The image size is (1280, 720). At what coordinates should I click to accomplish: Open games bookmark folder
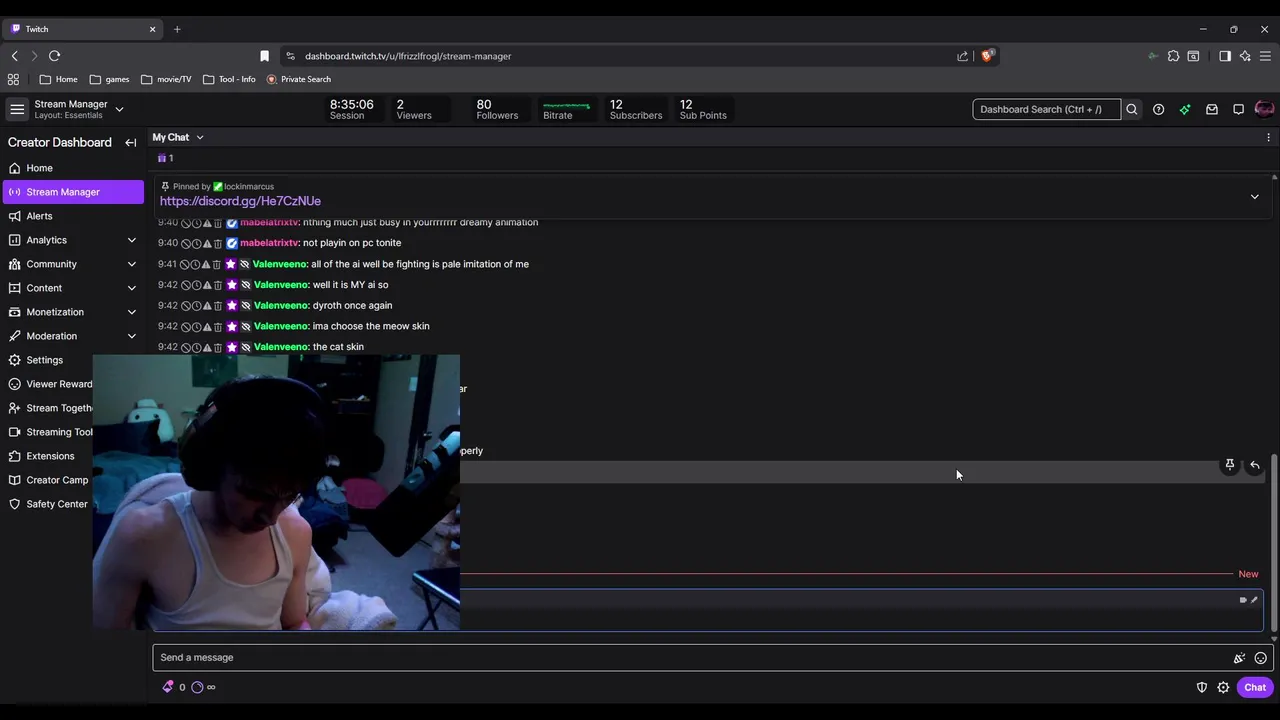tap(109, 79)
